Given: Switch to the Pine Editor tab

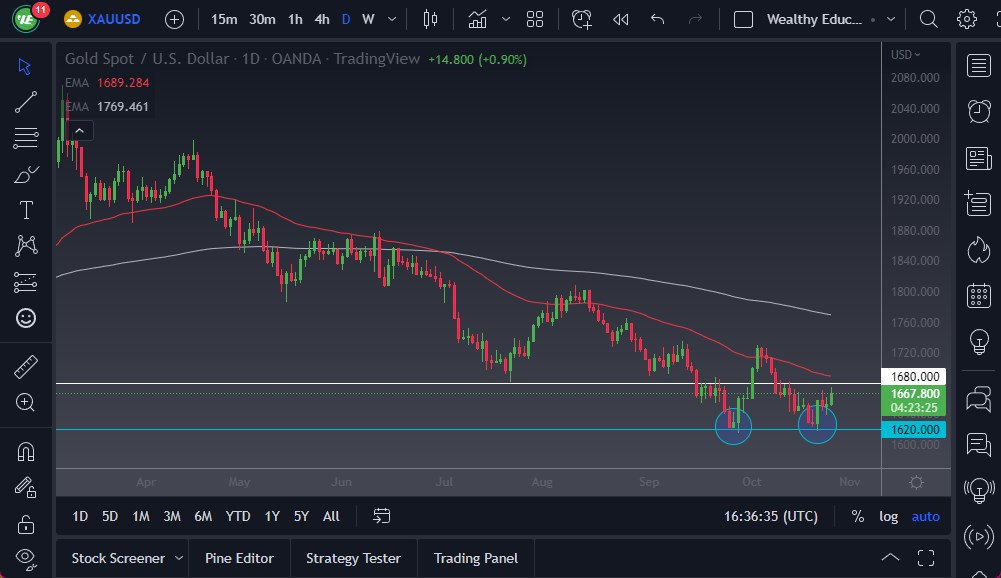Looking at the screenshot, I should coord(239,558).
